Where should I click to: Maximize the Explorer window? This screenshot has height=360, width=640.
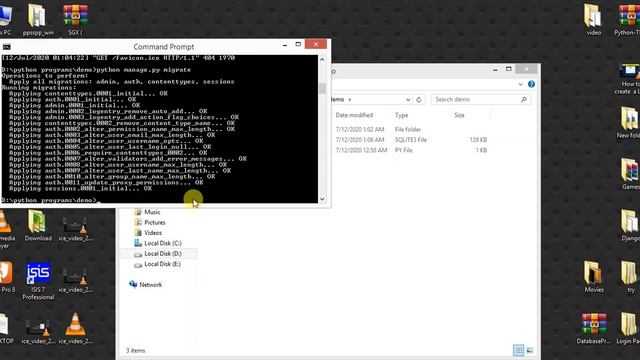pos(509,69)
